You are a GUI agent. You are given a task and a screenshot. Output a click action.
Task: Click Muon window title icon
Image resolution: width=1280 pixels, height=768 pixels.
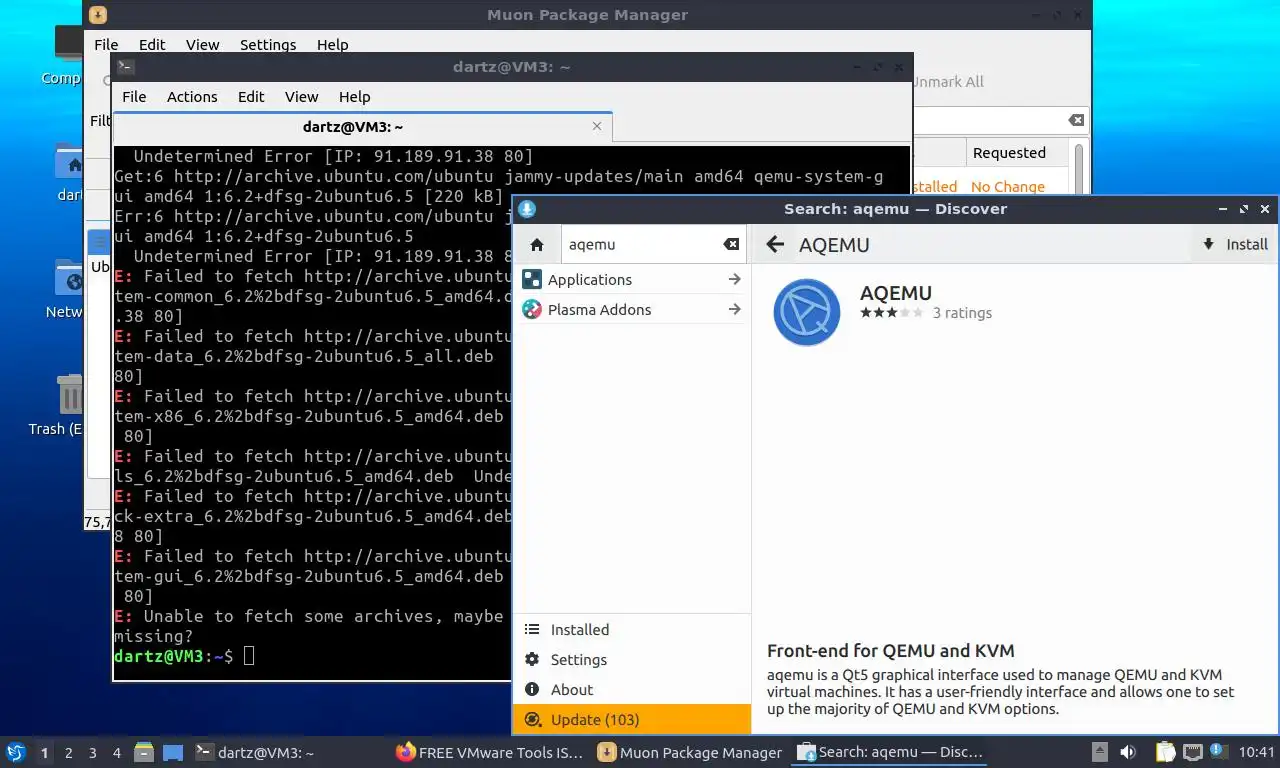pyautogui.click(x=97, y=15)
